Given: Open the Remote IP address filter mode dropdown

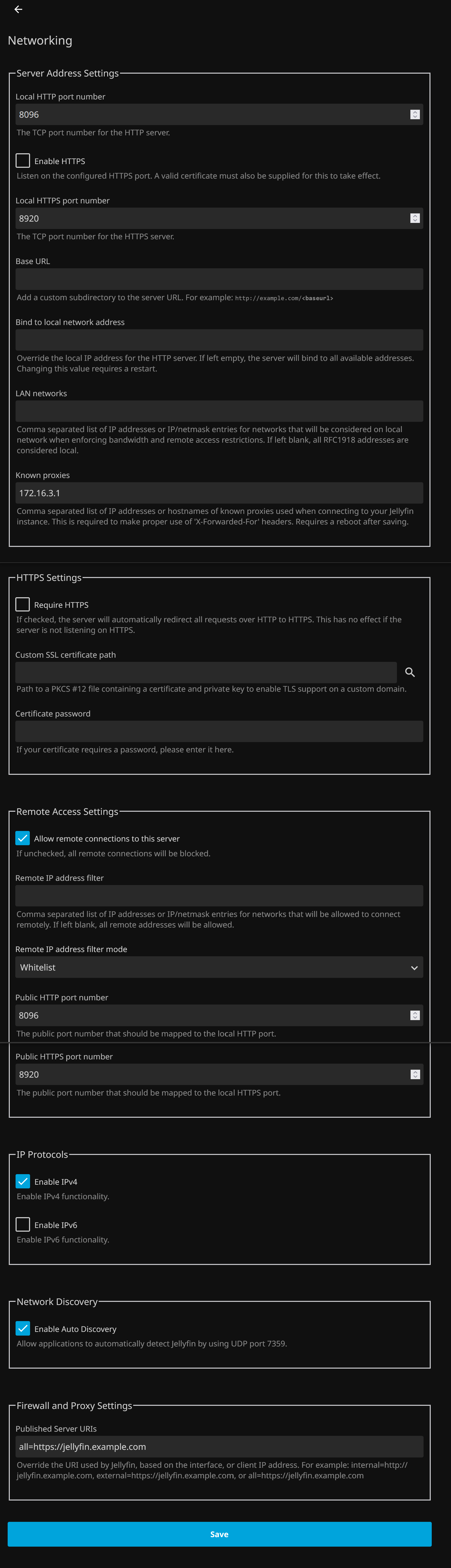Looking at the screenshot, I should (219, 967).
